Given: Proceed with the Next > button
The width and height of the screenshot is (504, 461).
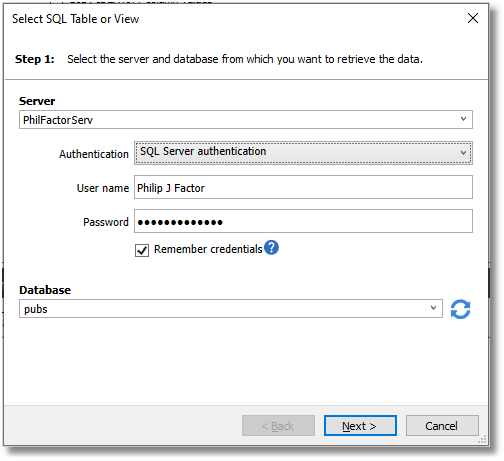Looking at the screenshot, I should coord(360,426).
